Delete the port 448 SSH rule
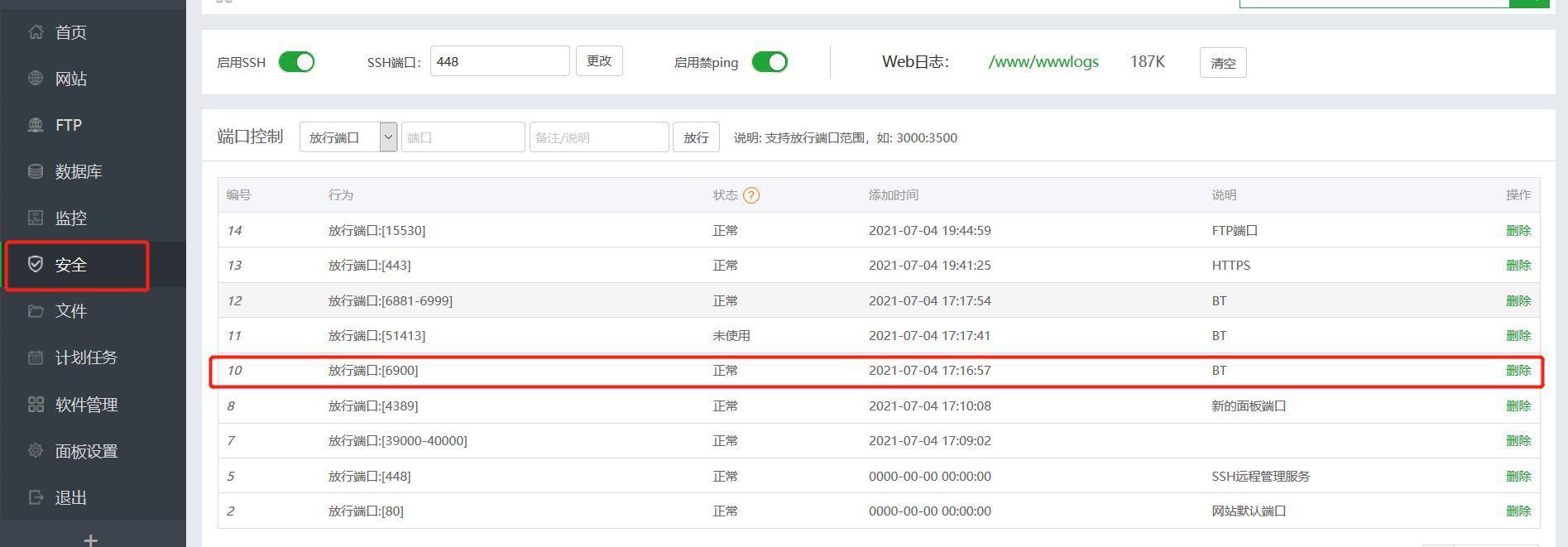Image resolution: width=1568 pixels, height=547 pixels. [1518, 477]
